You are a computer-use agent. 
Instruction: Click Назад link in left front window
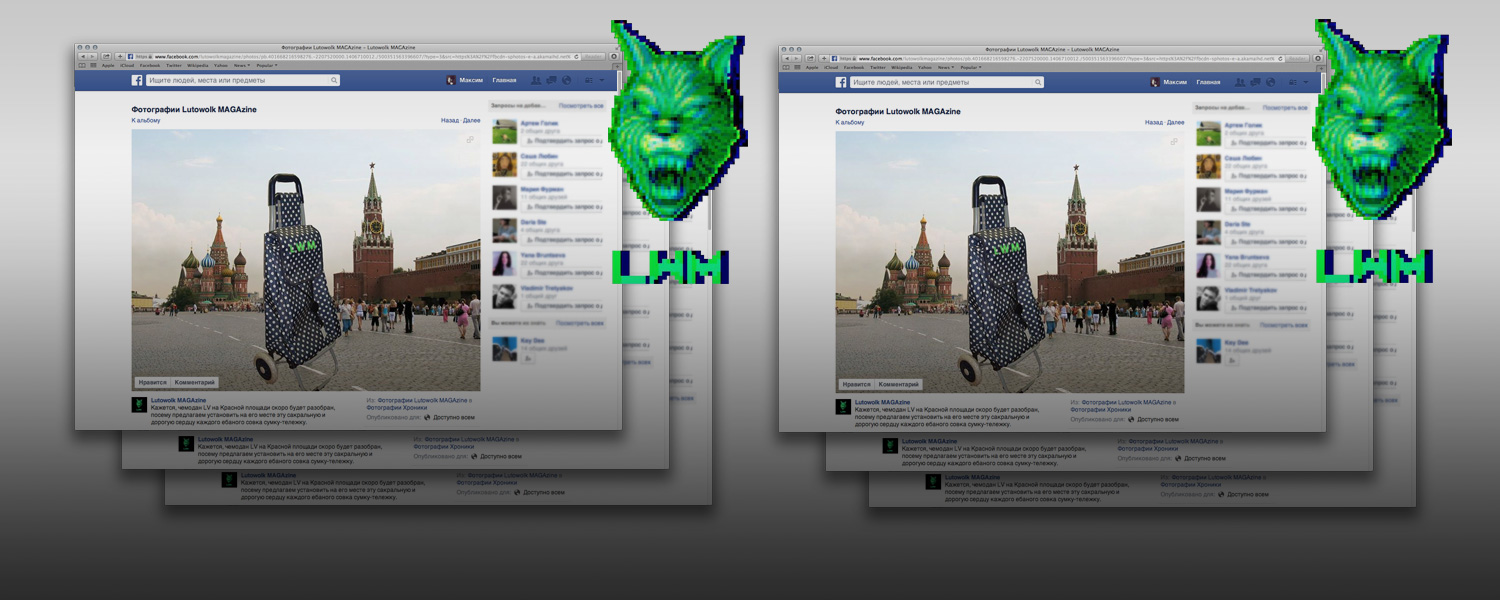pos(450,121)
